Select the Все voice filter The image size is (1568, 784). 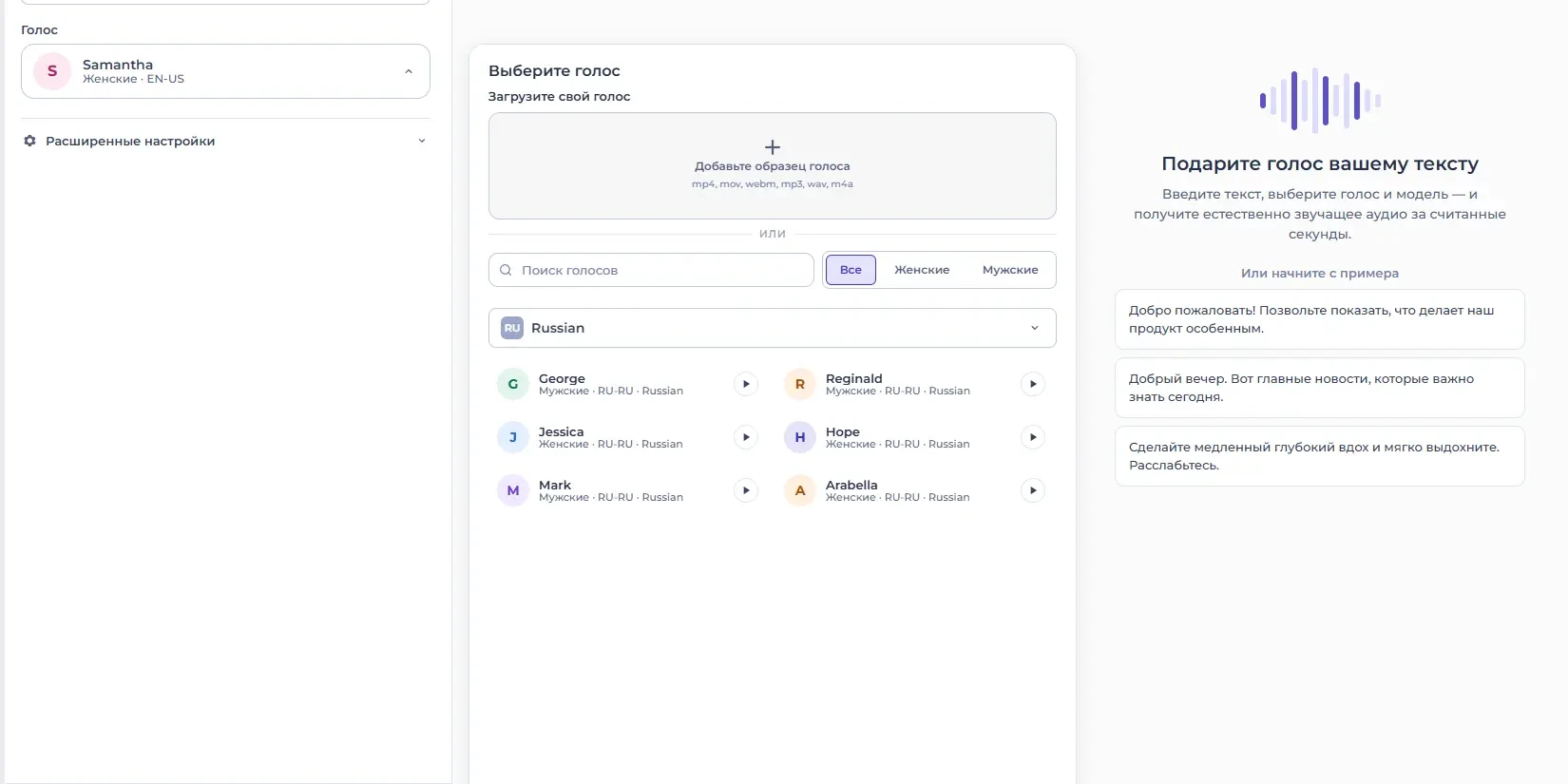(x=851, y=270)
